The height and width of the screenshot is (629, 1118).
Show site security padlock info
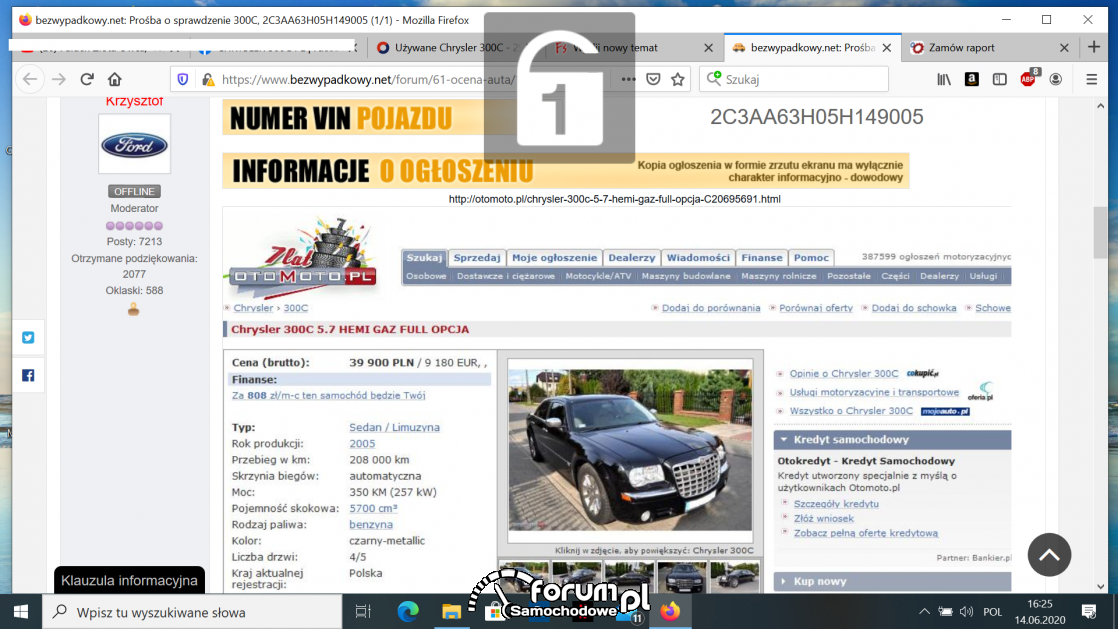[x=208, y=79]
